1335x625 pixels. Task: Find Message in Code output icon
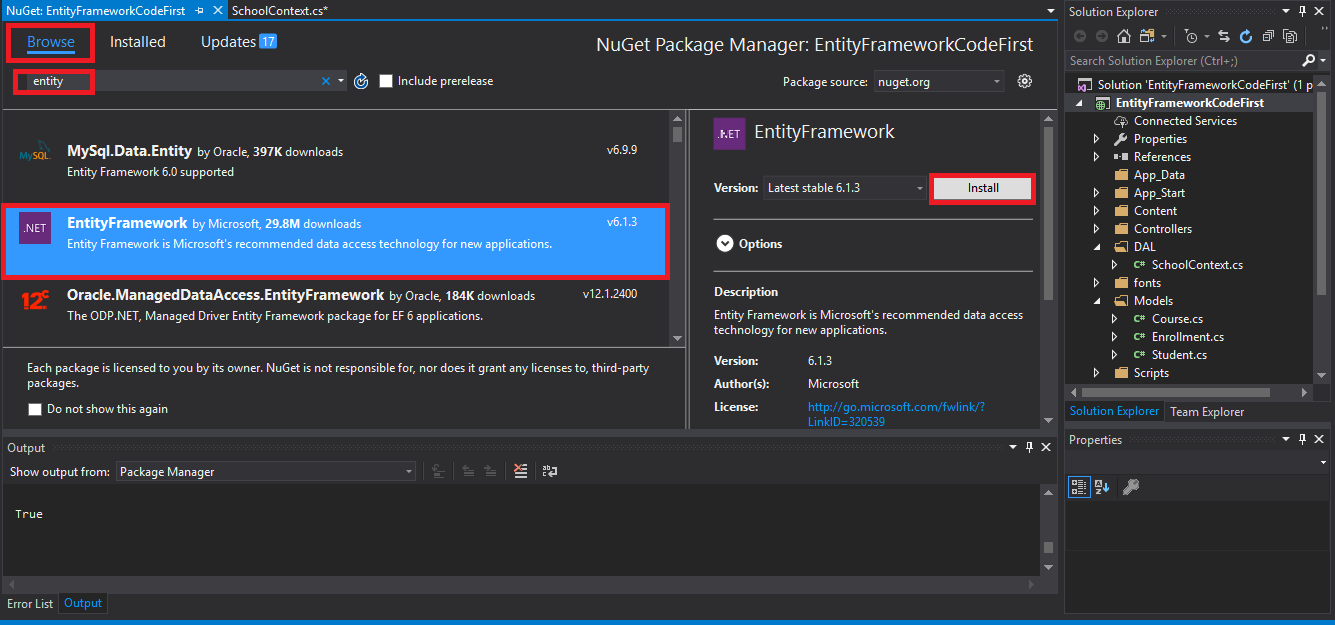point(438,471)
